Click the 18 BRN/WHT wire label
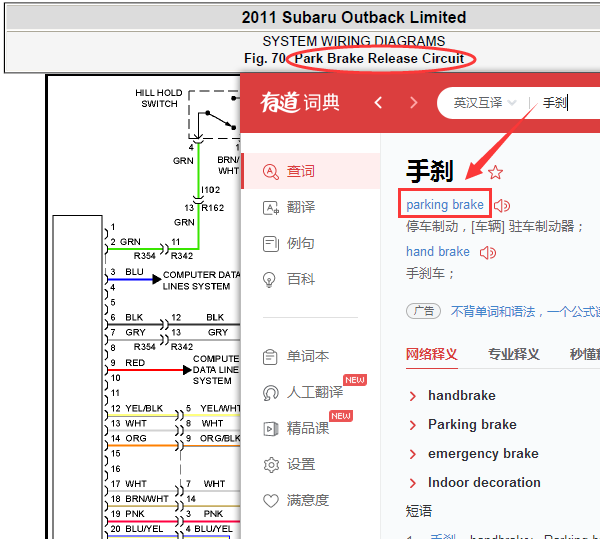600x539 pixels. click(x=139, y=498)
